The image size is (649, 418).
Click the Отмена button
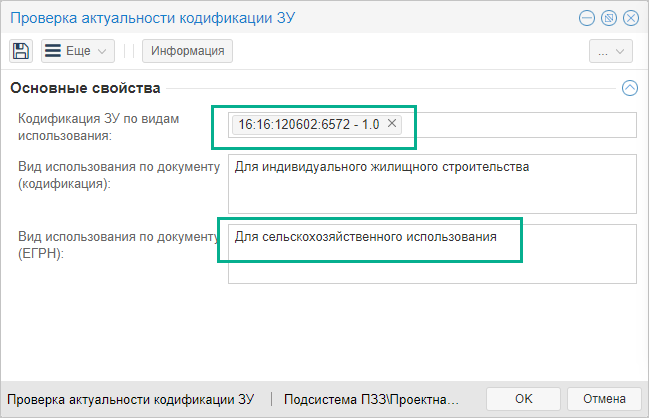pos(604,399)
